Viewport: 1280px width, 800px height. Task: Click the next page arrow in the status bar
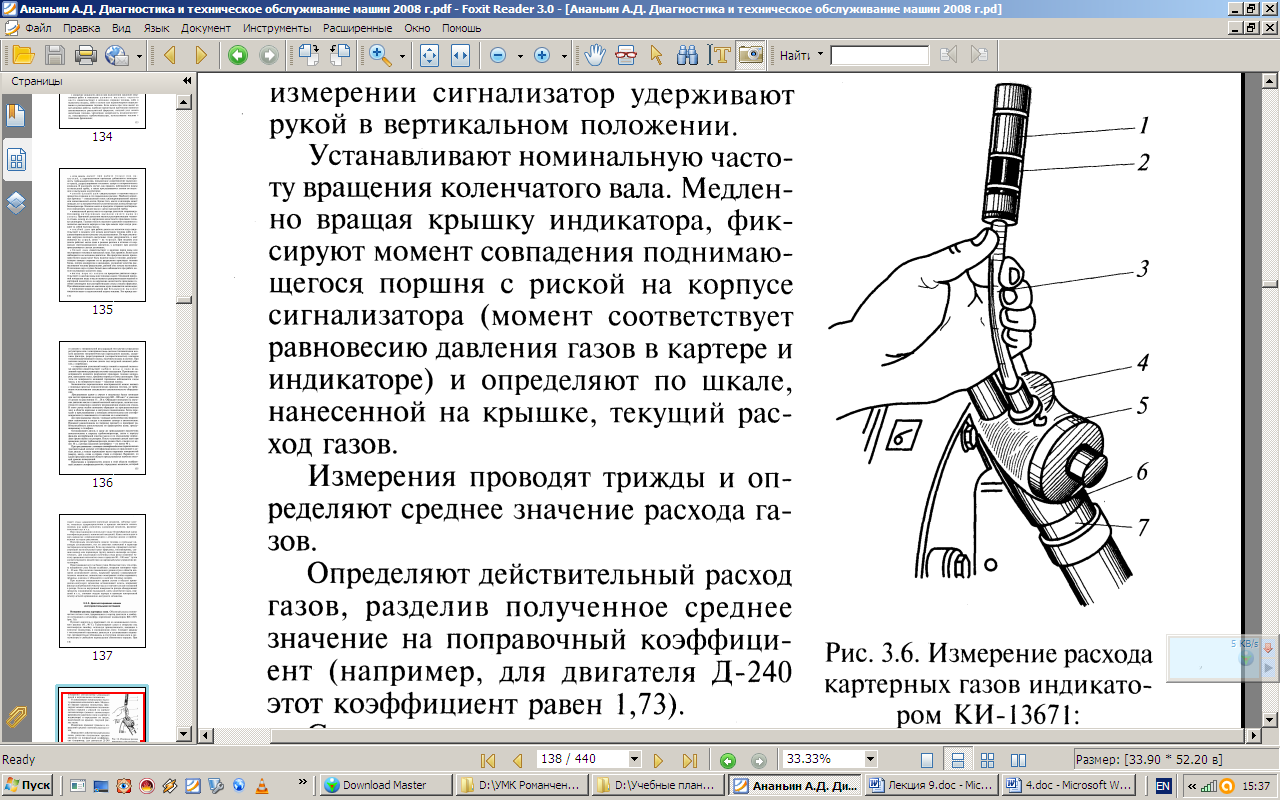coord(659,759)
